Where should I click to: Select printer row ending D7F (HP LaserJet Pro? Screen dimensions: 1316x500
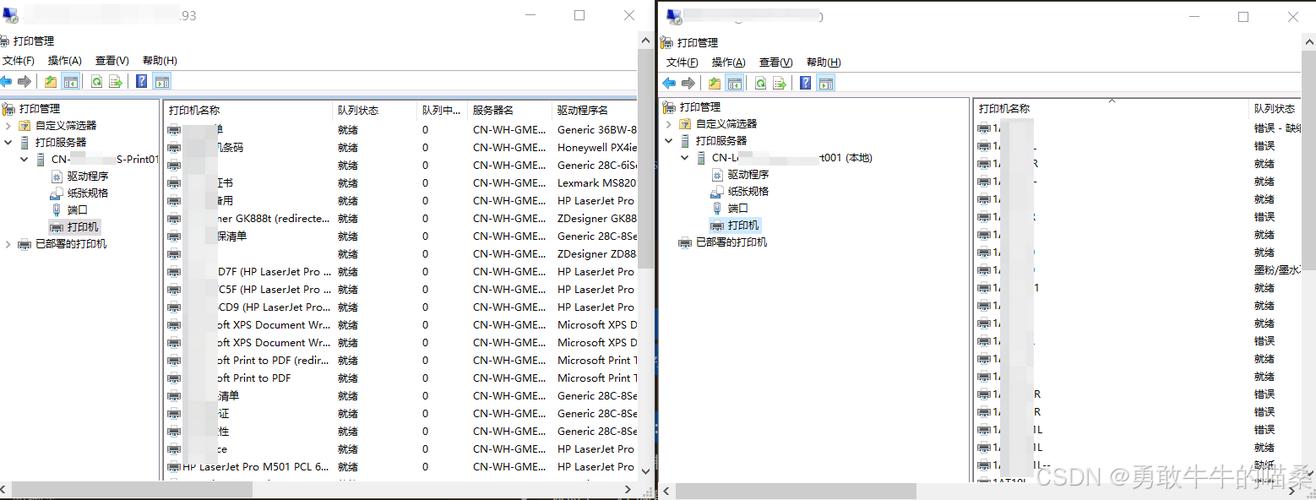pyautogui.click(x=400, y=272)
